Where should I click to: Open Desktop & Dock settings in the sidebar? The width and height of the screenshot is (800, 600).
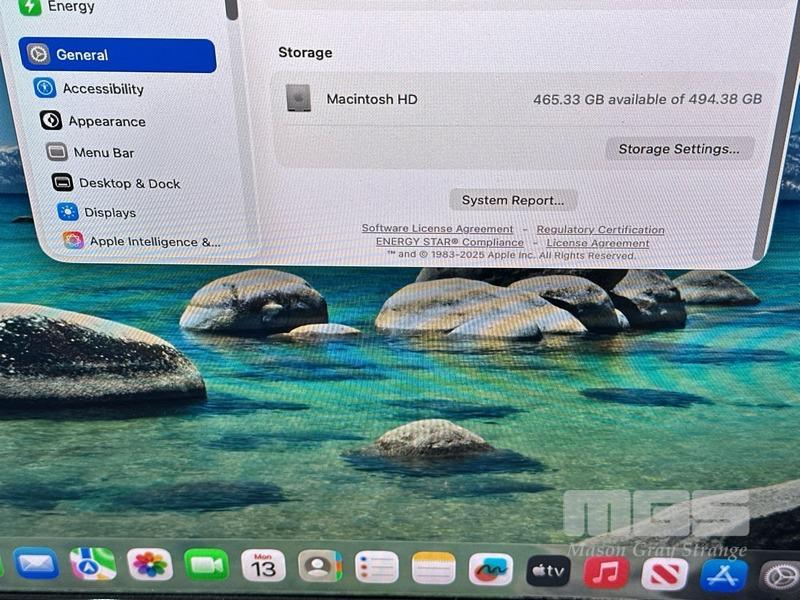(129, 183)
